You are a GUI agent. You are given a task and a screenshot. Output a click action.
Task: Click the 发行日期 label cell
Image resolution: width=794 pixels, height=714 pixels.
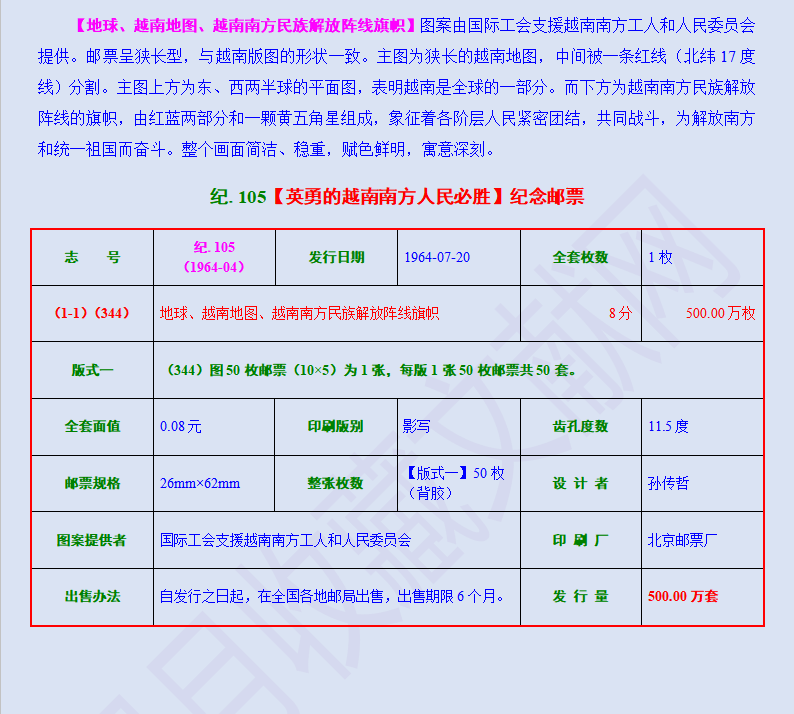[336, 257]
